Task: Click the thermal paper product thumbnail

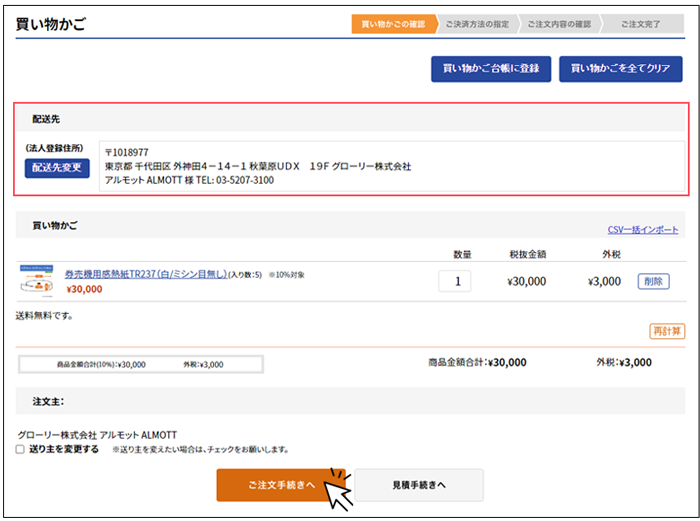Action: [37, 280]
